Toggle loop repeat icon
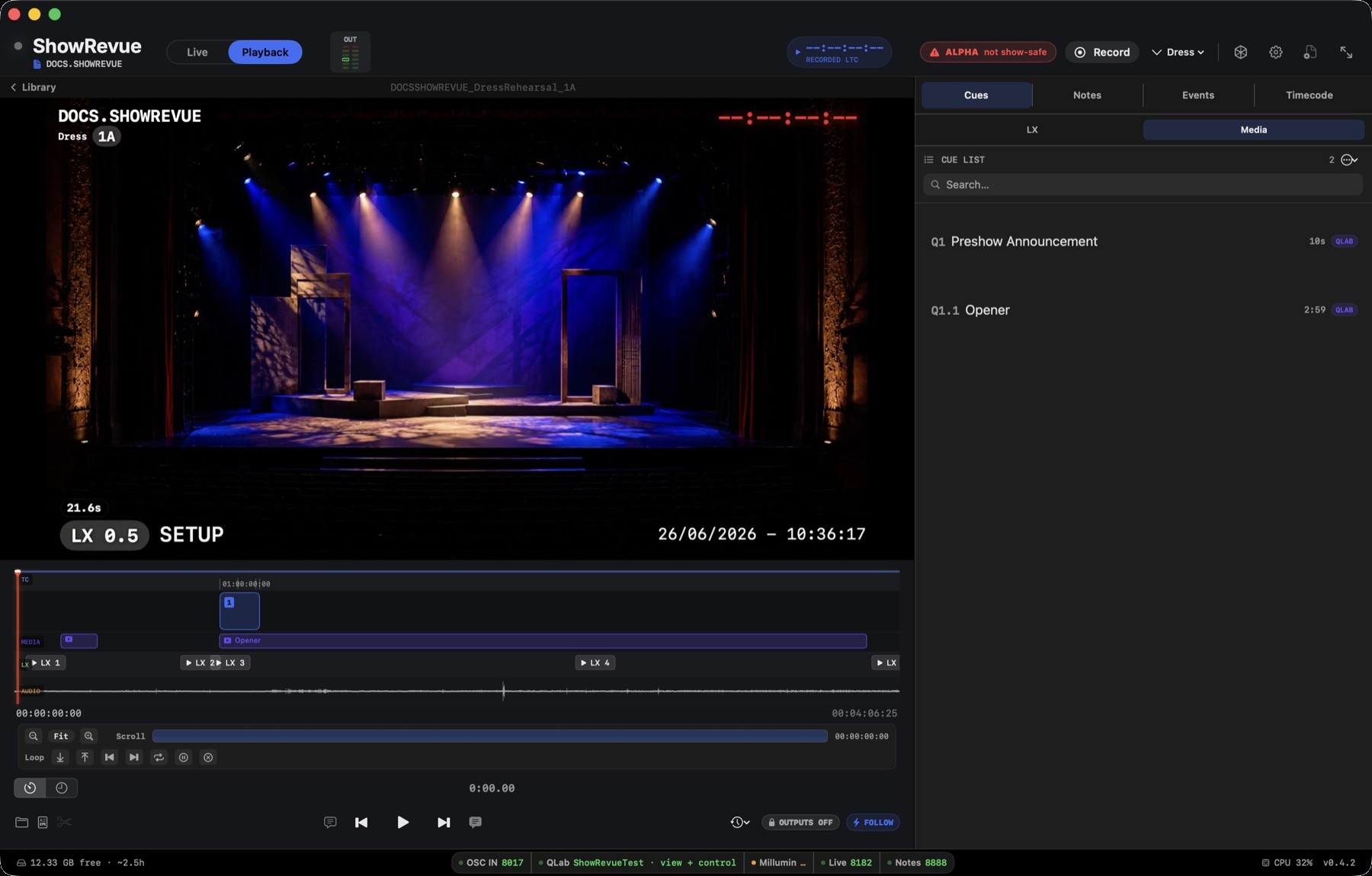 click(x=159, y=757)
